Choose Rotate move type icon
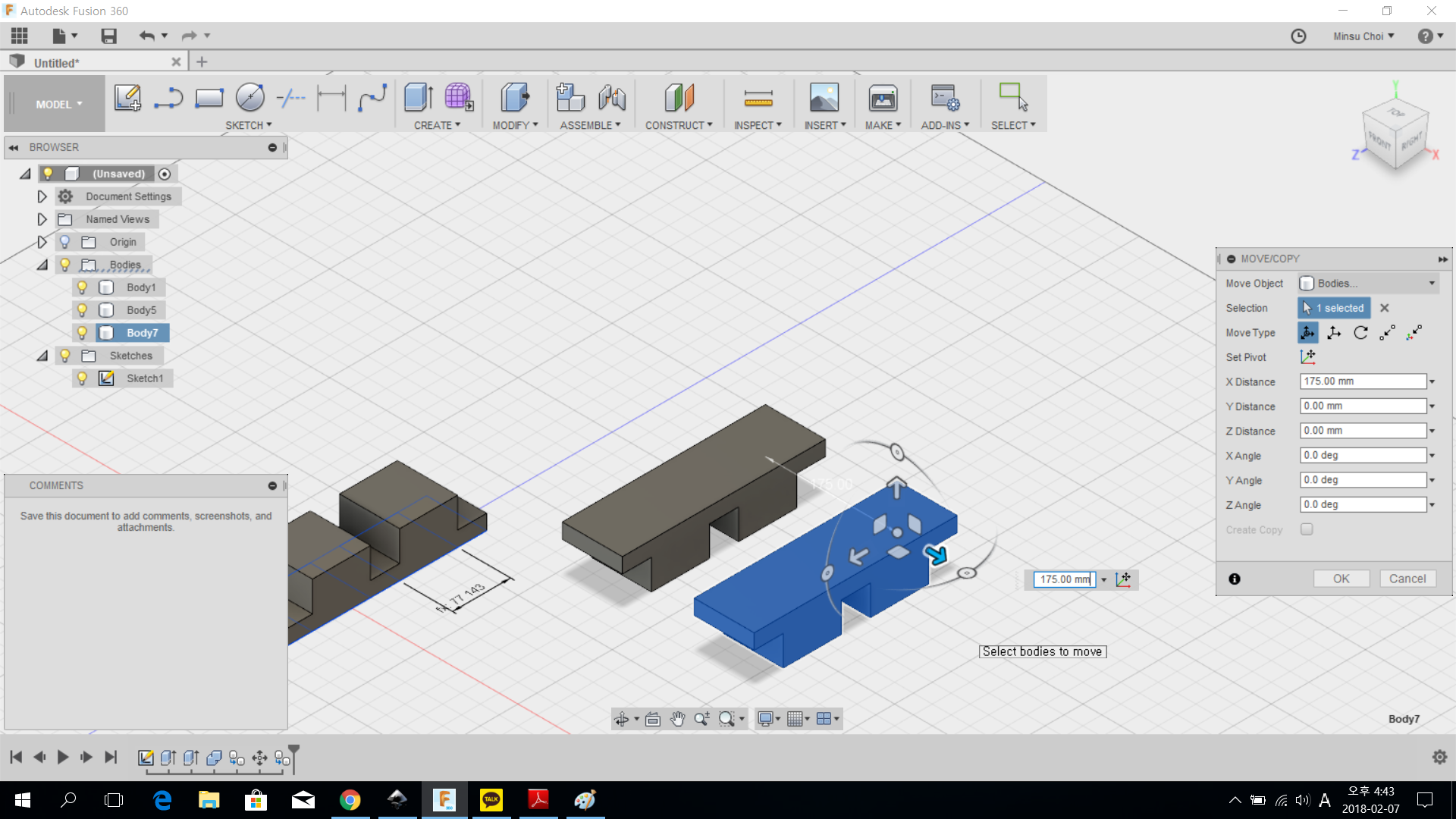The width and height of the screenshot is (1456, 819). 1361,333
